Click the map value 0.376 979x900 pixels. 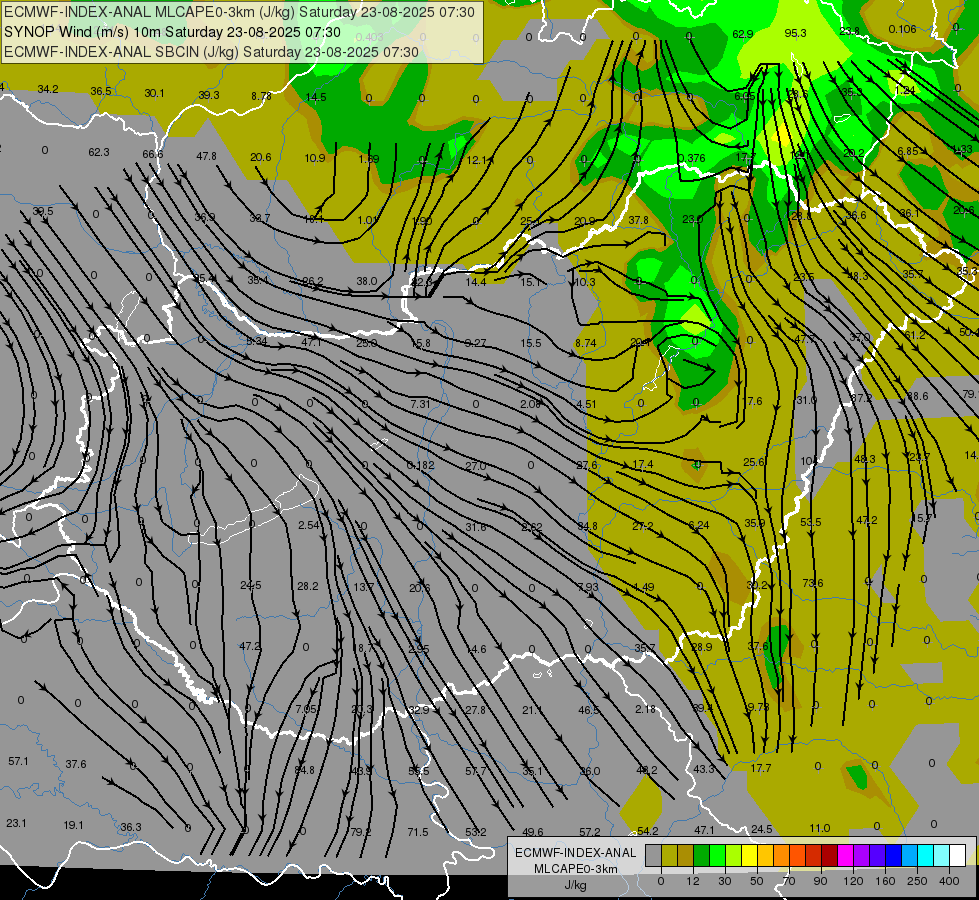[x=691, y=158]
